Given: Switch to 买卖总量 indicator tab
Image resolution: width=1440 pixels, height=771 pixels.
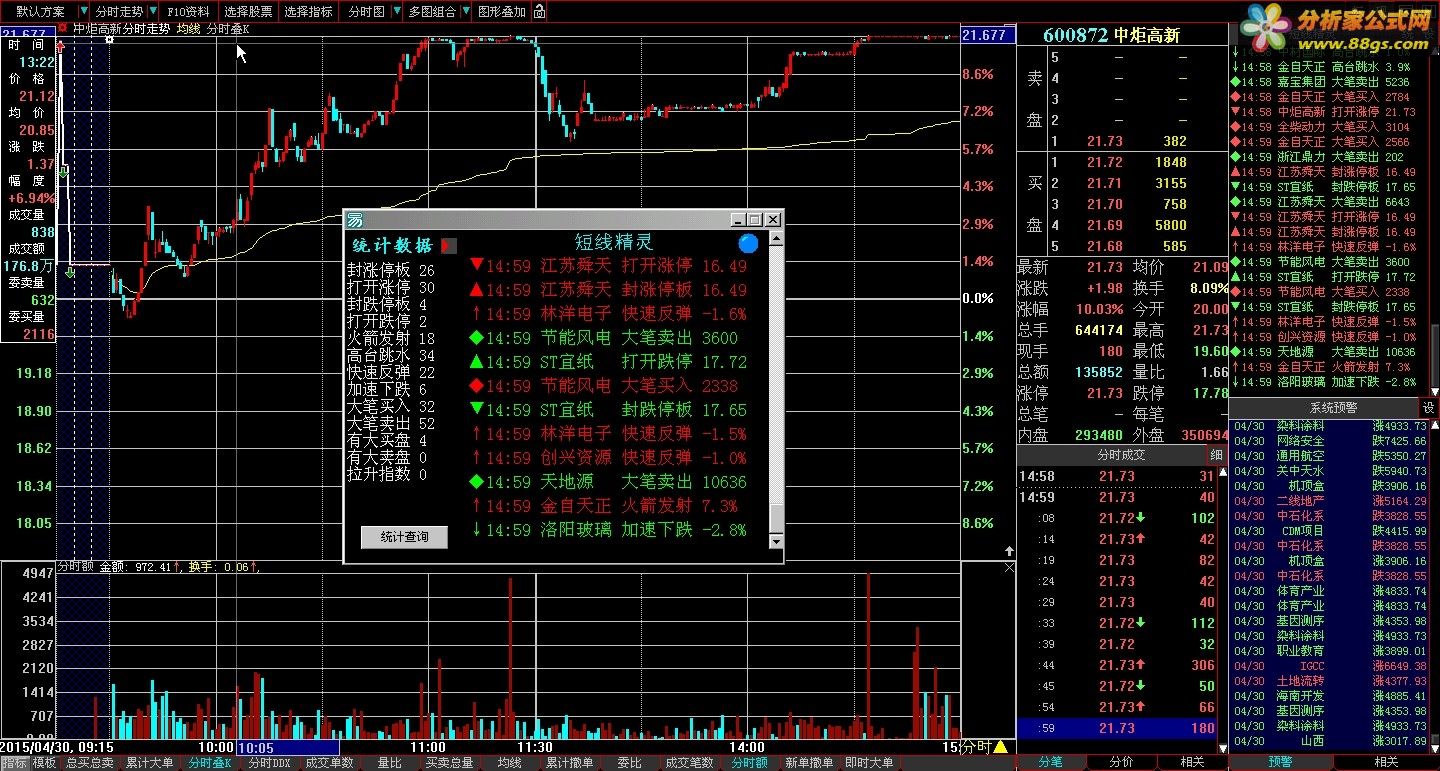Looking at the screenshot, I should (x=449, y=763).
